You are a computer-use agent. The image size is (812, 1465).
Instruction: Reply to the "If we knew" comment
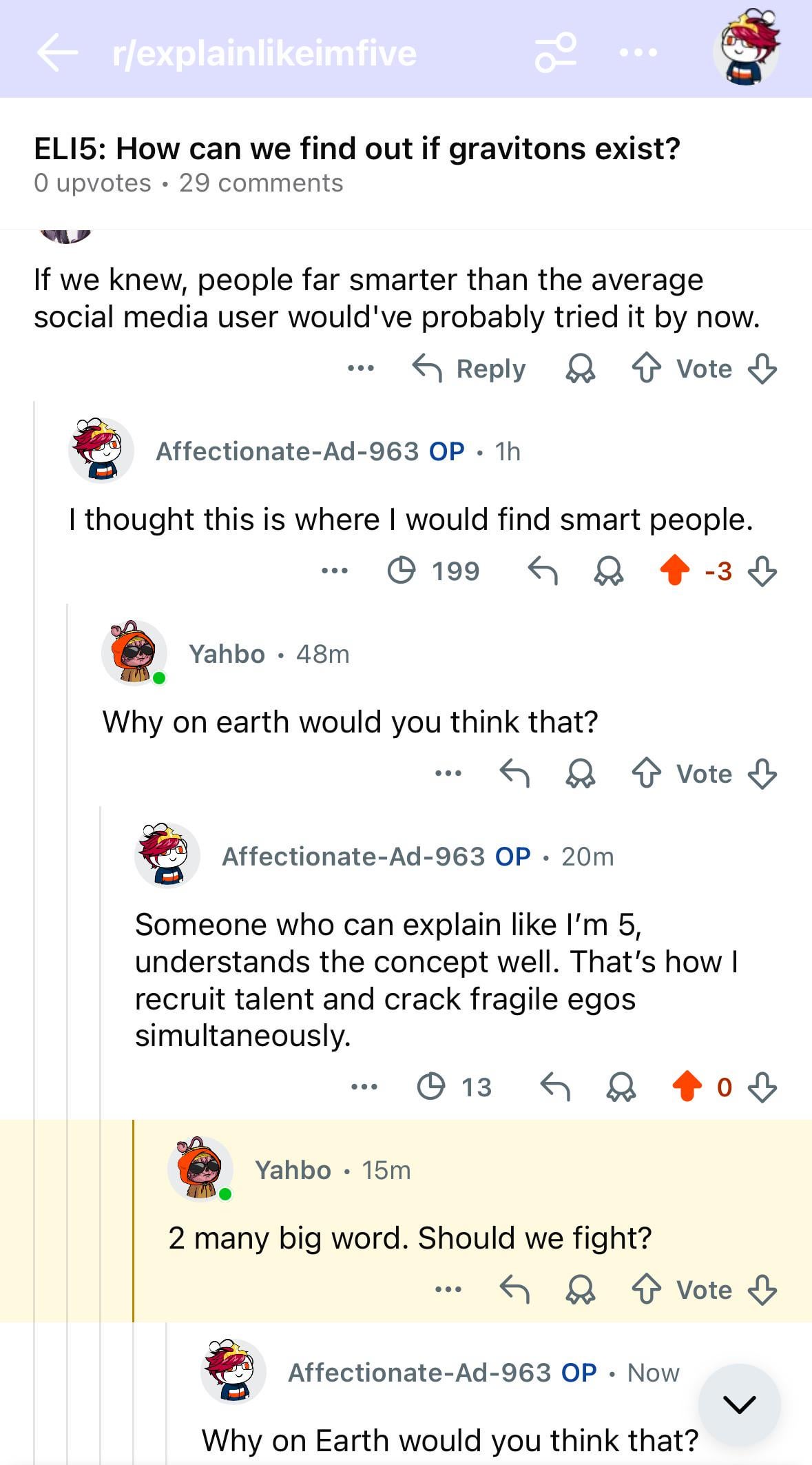[470, 369]
